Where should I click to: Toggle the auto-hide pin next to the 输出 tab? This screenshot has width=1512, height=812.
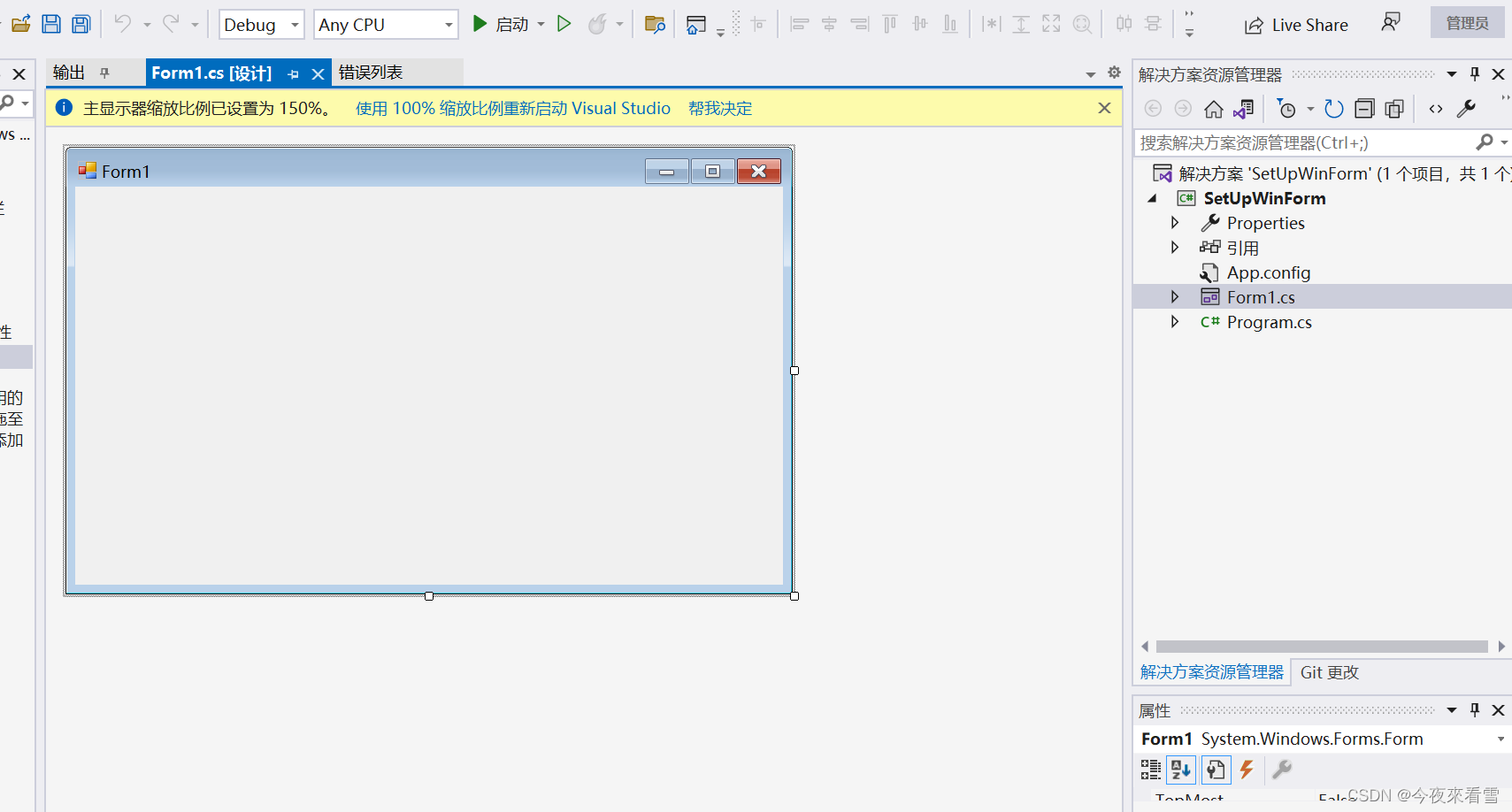(104, 73)
